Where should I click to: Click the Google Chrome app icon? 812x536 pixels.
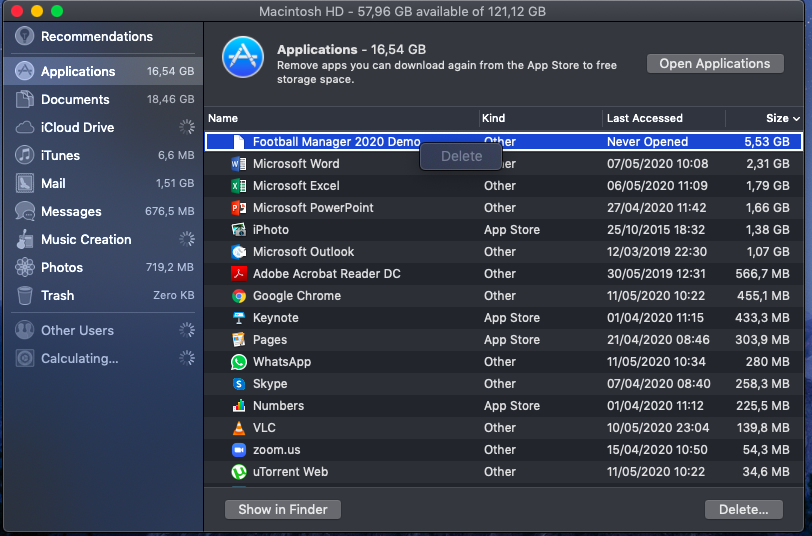(x=238, y=296)
